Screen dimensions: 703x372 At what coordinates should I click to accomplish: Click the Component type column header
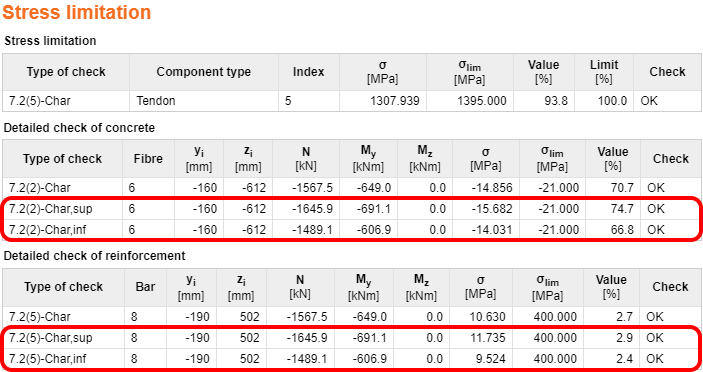click(204, 72)
